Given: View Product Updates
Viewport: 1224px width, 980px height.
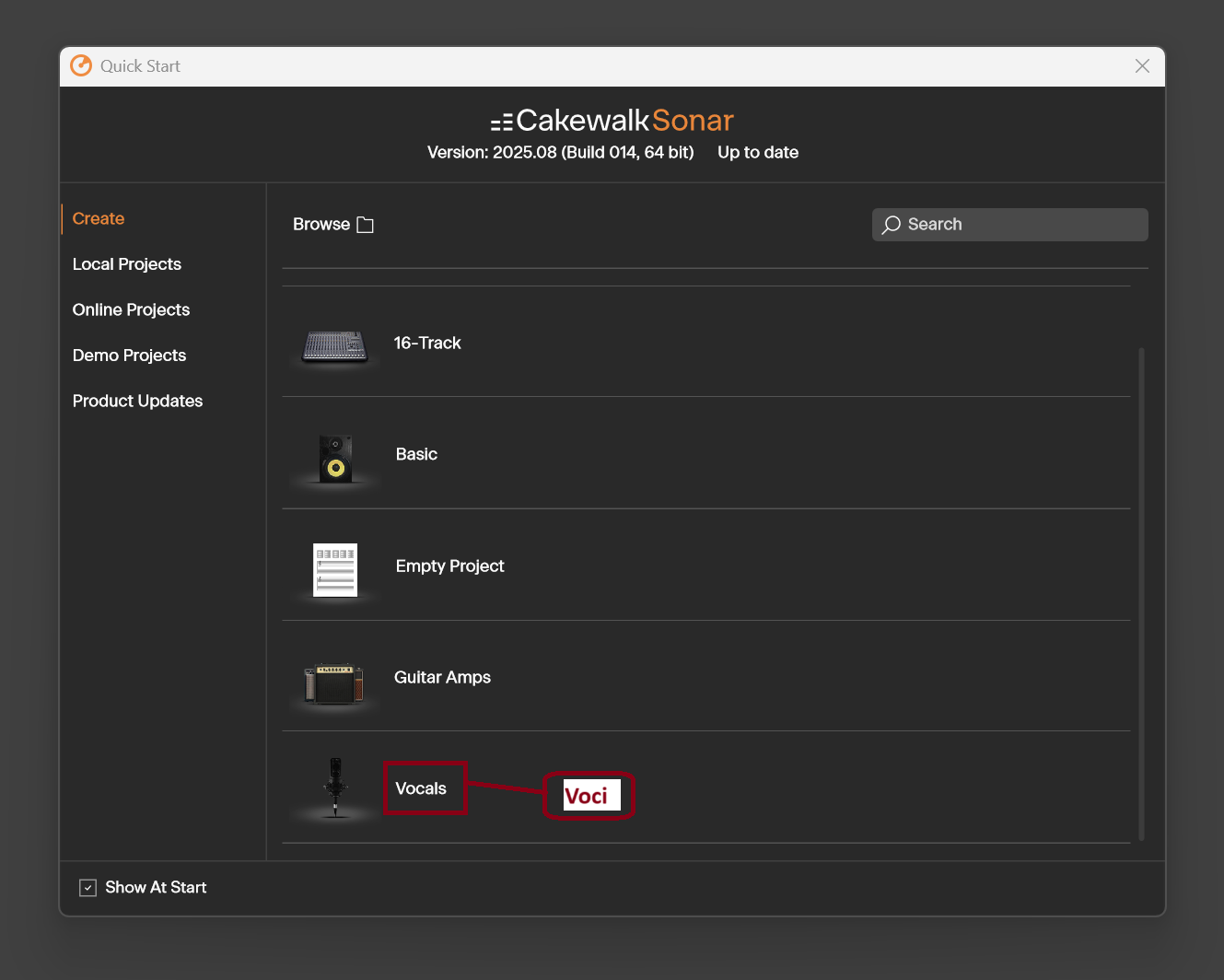Looking at the screenshot, I should pyautogui.click(x=137, y=402).
